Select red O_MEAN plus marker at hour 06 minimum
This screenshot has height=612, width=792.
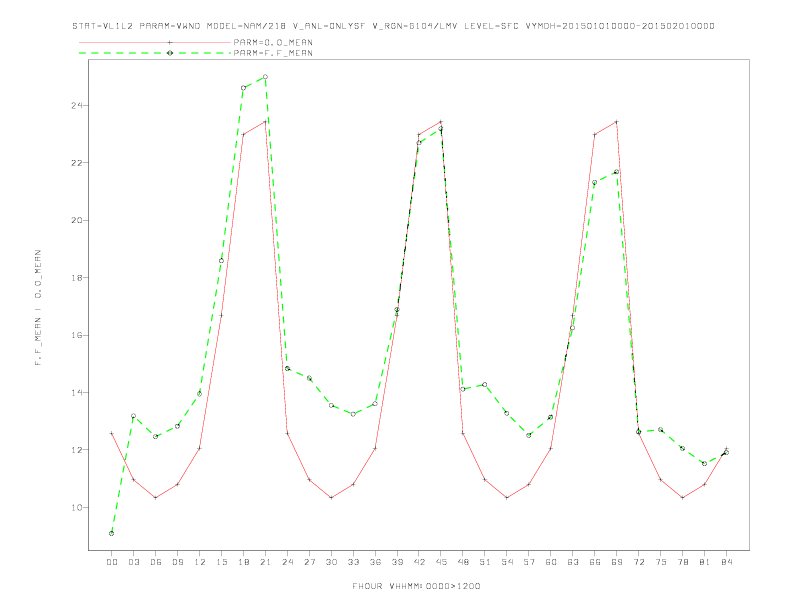(x=156, y=498)
